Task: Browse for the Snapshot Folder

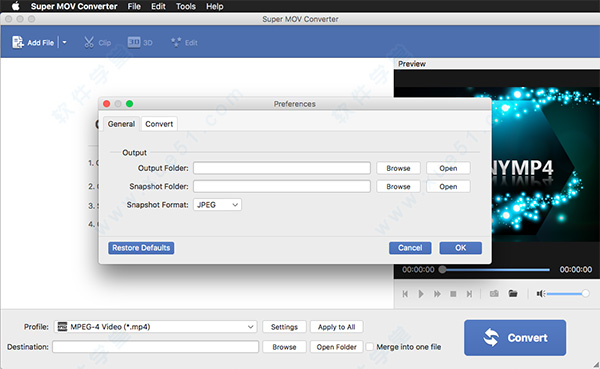Action: [x=398, y=186]
